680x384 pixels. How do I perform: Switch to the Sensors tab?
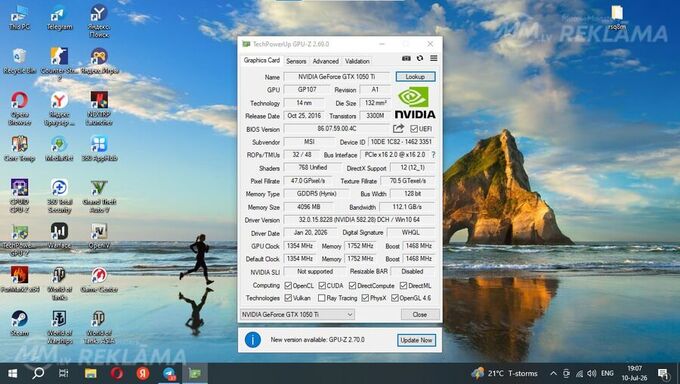(296, 61)
